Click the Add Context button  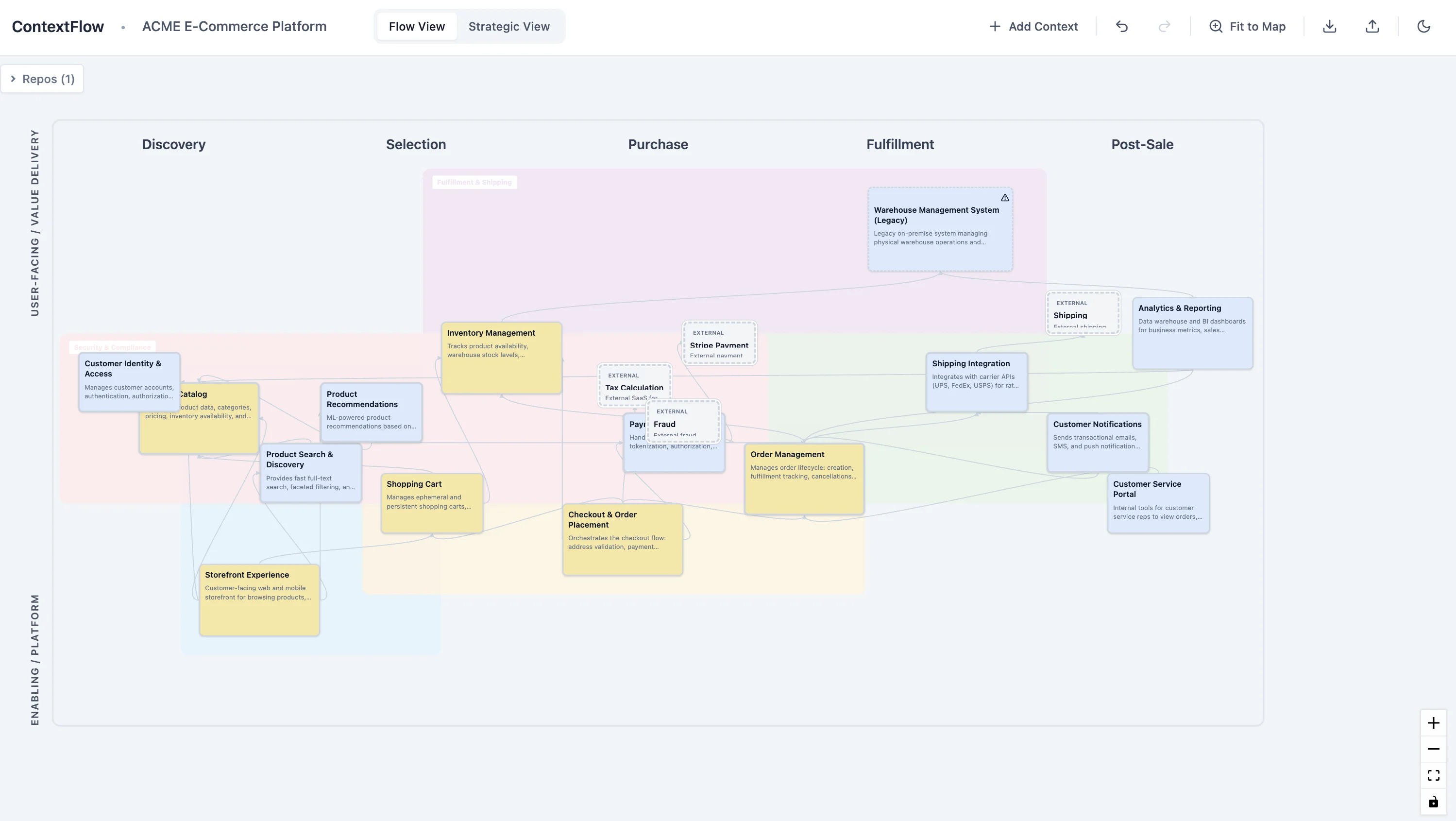(x=1034, y=27)
